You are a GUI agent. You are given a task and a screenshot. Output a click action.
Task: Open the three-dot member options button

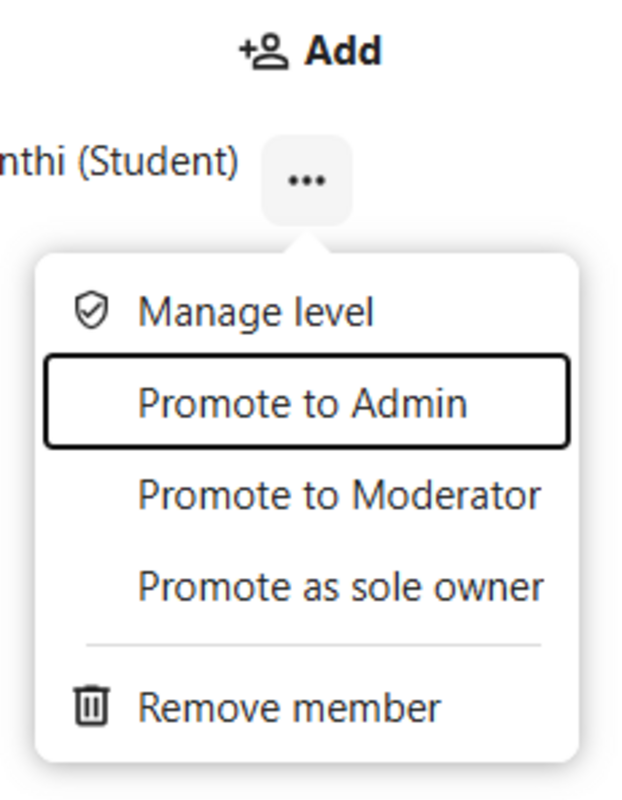click(306, 180)
